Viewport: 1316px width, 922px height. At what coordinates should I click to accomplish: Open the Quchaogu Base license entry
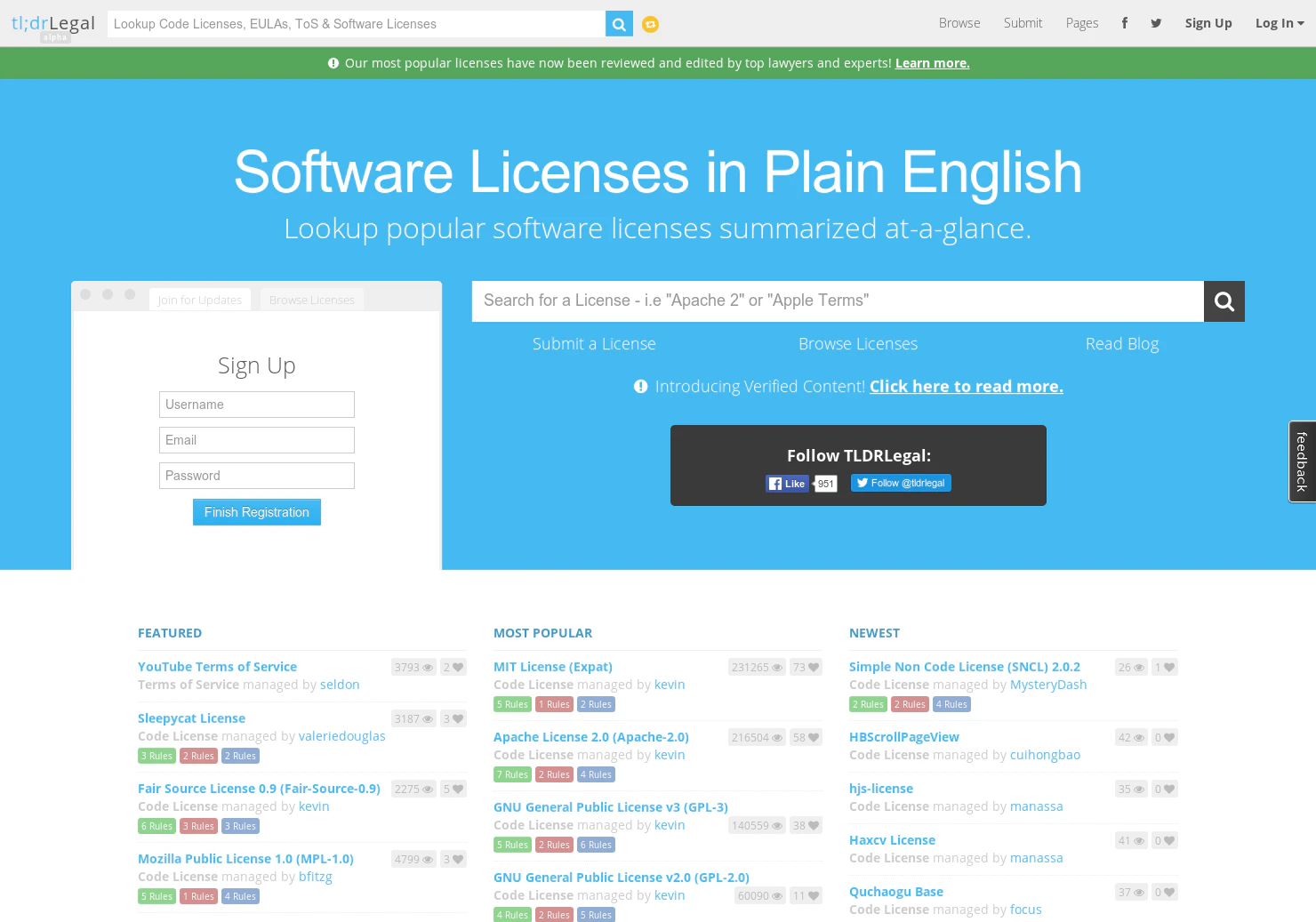[x=896, y=892]
